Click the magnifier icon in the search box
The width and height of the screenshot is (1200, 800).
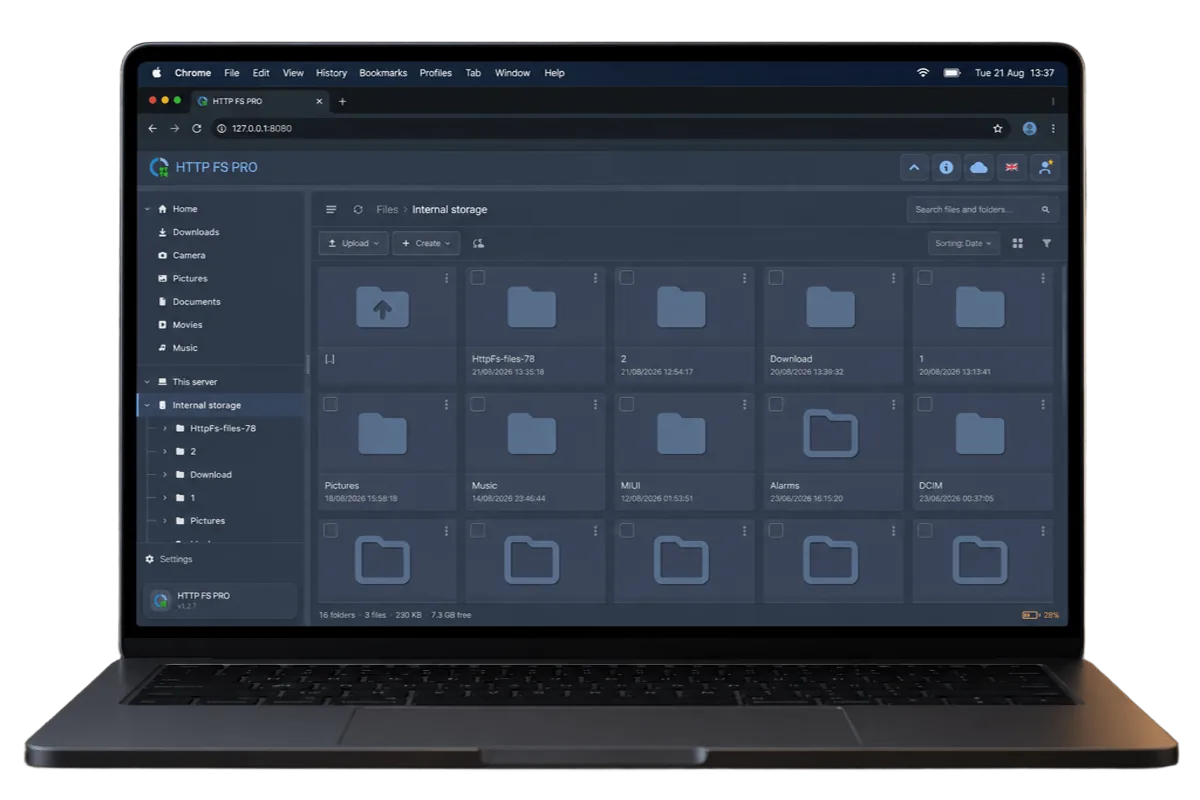pyautogui.click(x=1045, y=210)
